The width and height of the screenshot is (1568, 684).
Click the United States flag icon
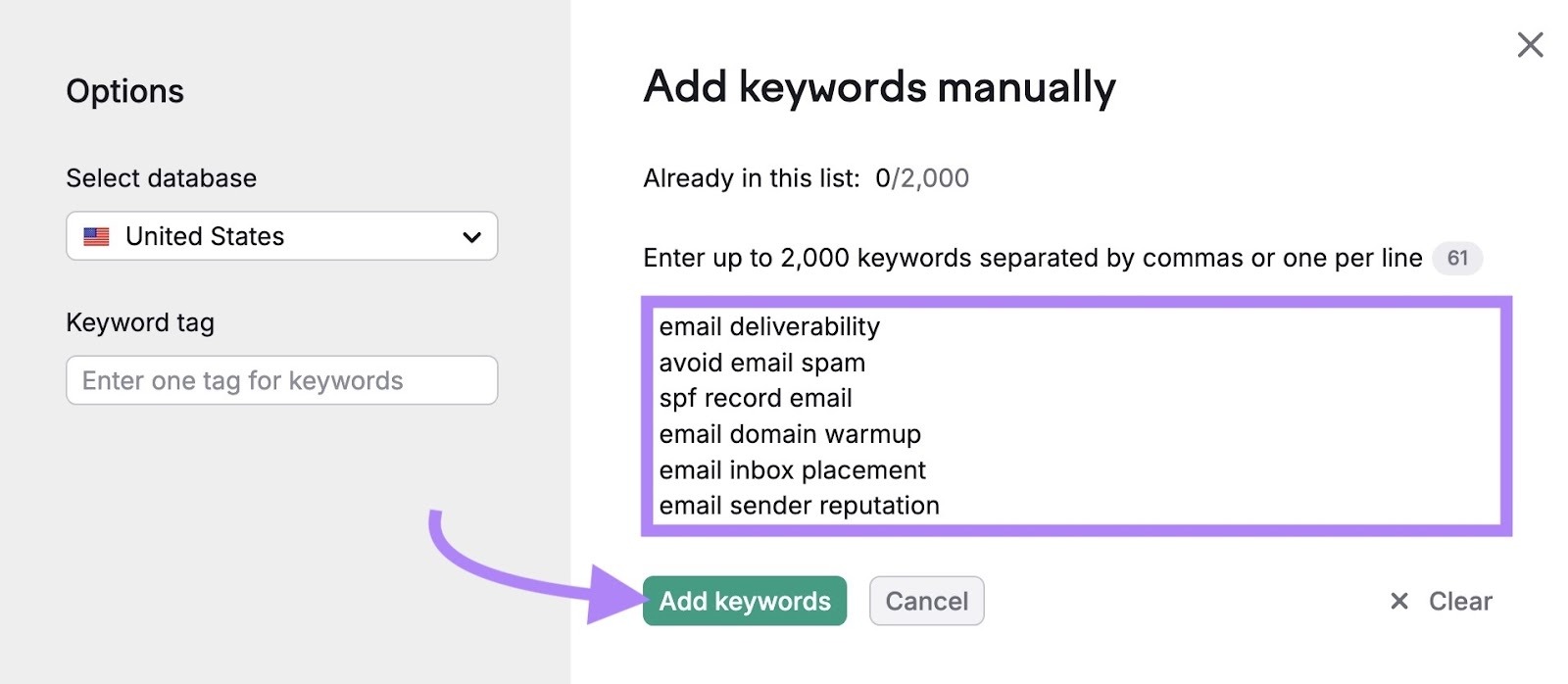pyautogui.click(x=98, y=235)
